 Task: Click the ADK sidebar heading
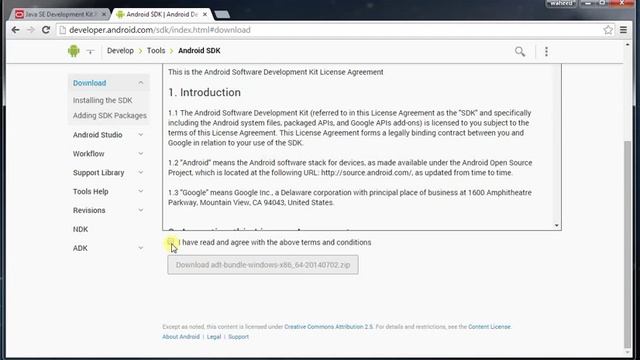(80, 248)
